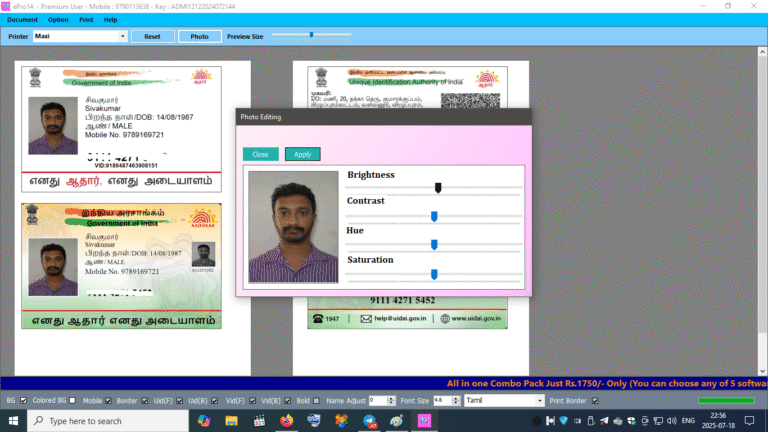The image size is (768, 432).
Task: Toggle the BG checkbox
Action: coord(23,401)
